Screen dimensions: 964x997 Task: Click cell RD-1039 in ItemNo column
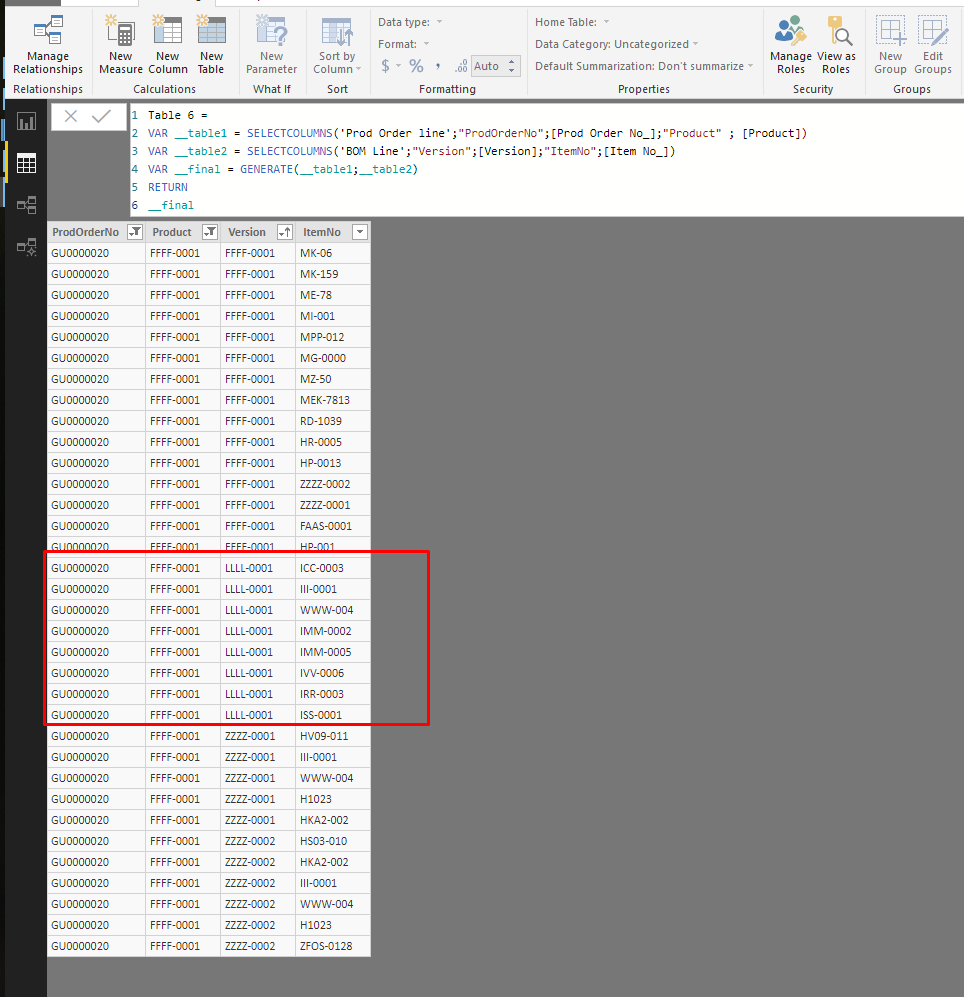333,421
